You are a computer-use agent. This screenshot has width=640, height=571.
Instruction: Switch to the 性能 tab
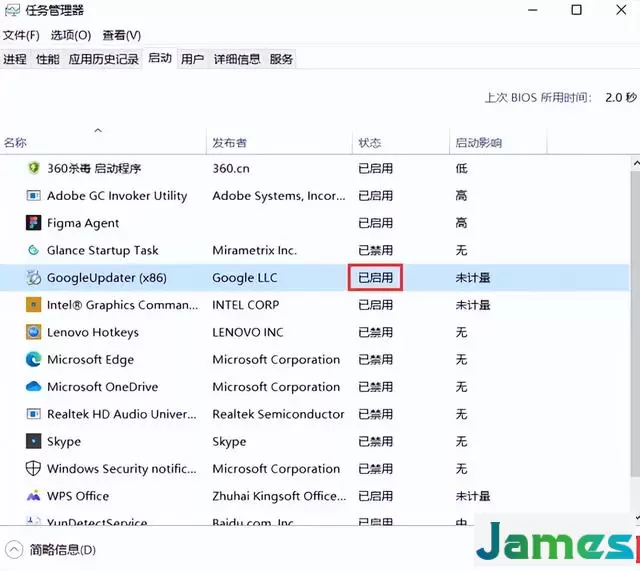(48, 59)
